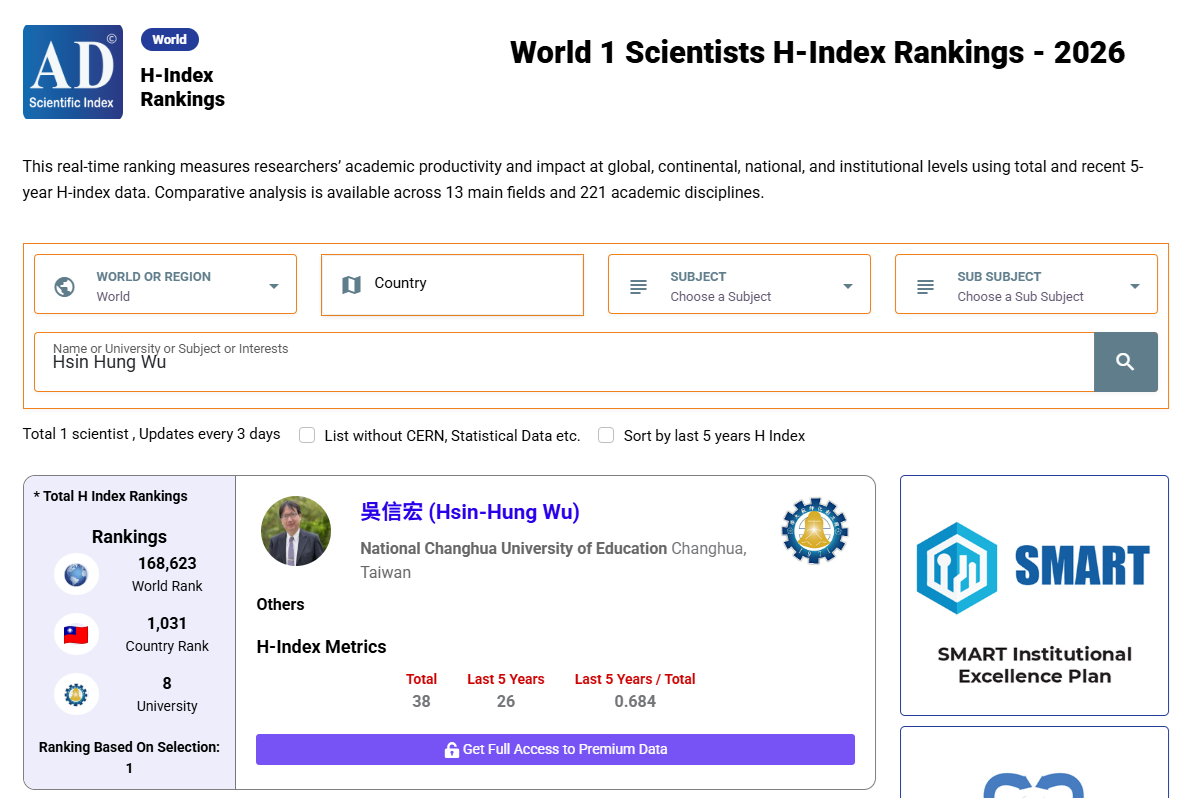This screenshot has width=1181, height=798.
Task: Click the map icon in Country field
Action: click(351, 284)
